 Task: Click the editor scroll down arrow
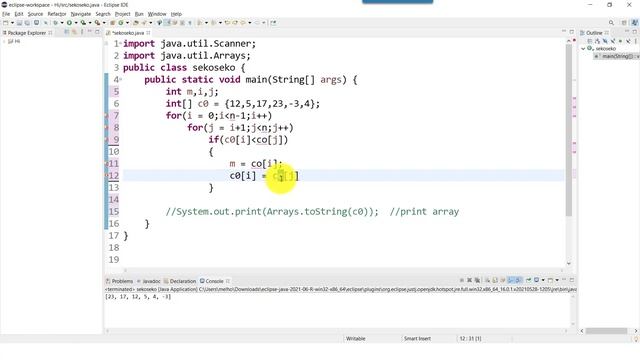pyautogui.click(x=569, y=264)
